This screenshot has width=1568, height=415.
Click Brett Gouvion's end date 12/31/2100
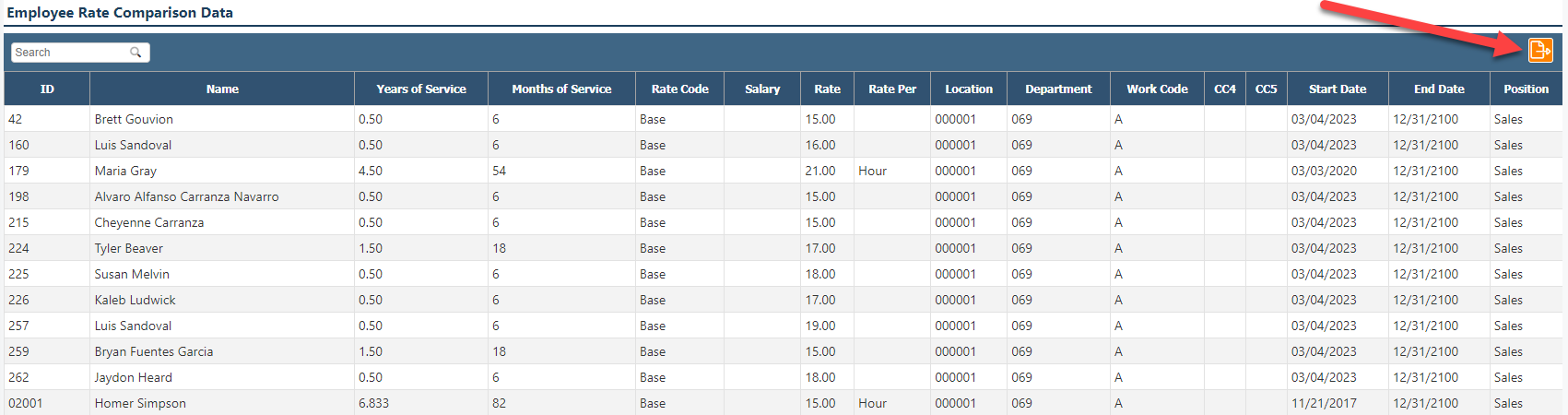coord(1425,119)
